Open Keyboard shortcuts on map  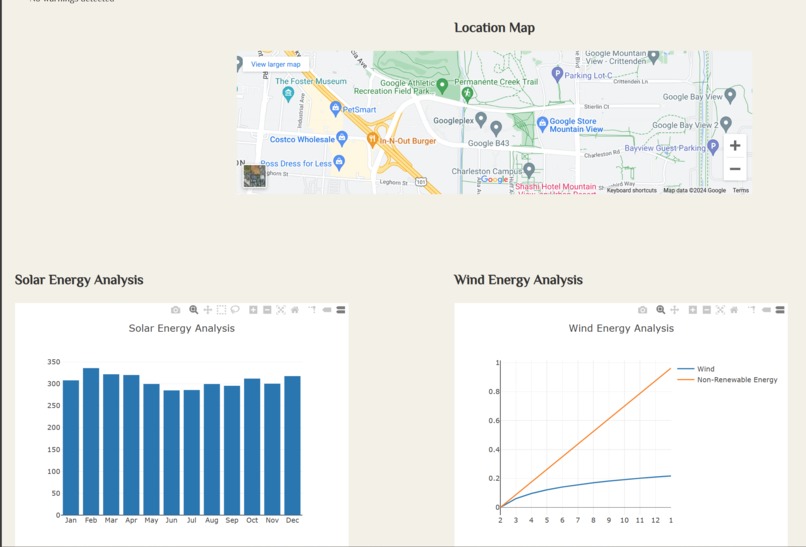pos(632,190)
